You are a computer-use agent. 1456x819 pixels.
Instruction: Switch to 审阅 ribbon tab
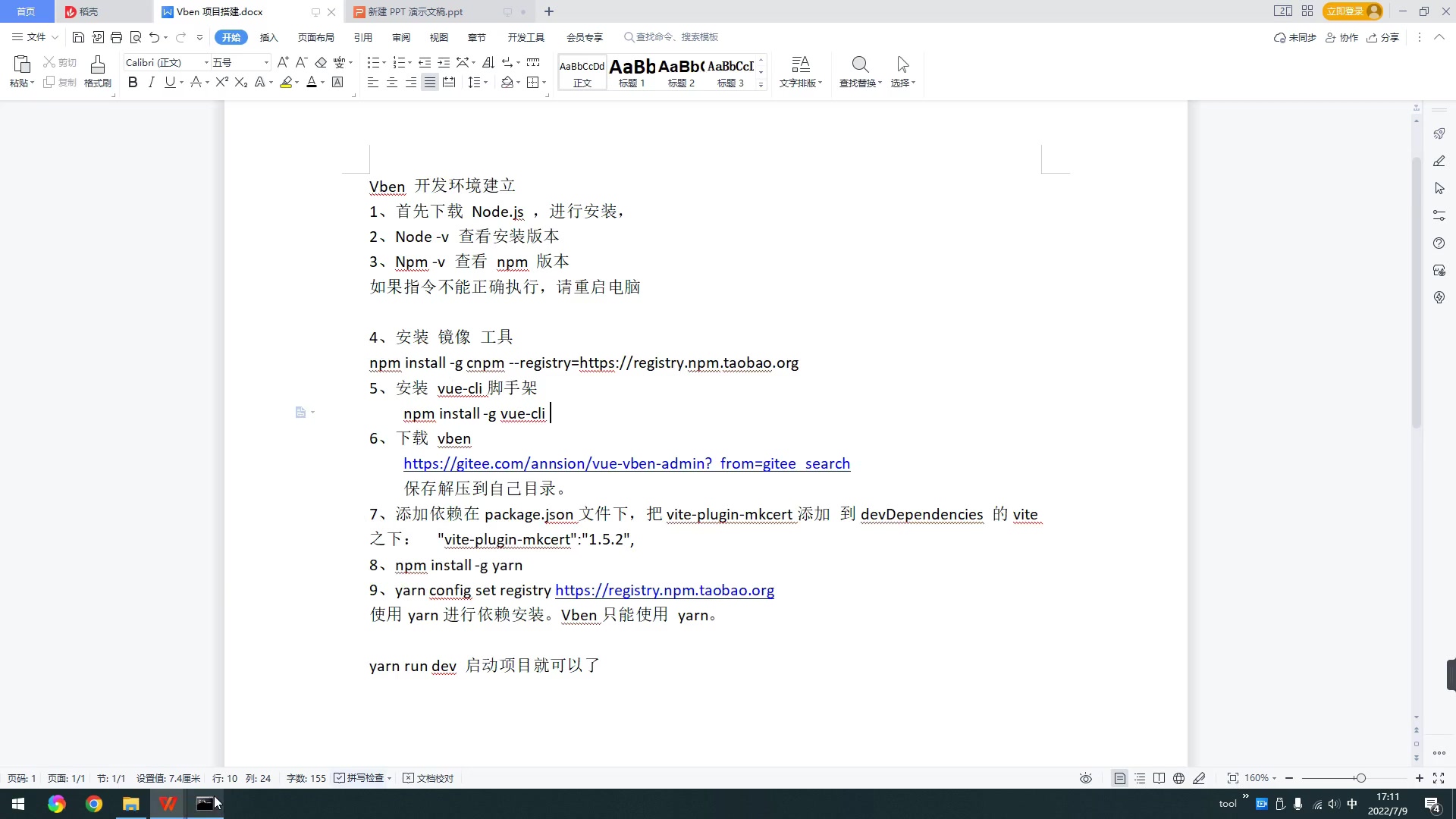[x=401, y=37]
